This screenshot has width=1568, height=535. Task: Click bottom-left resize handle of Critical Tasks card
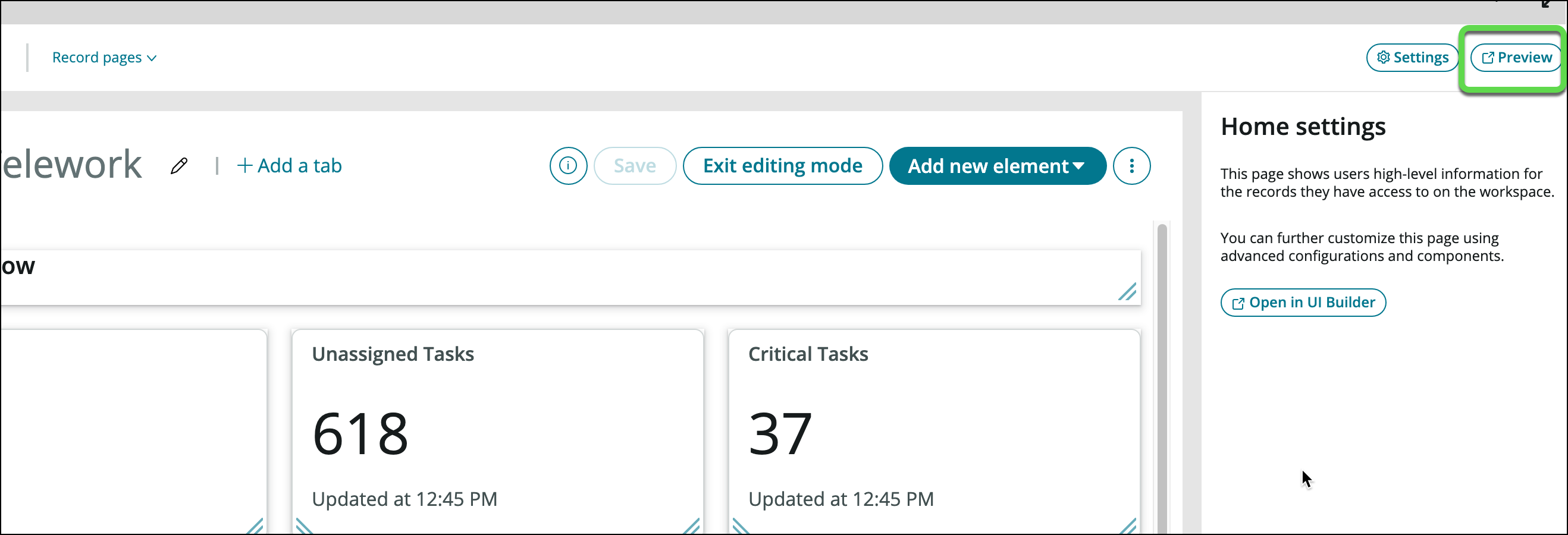coord(740,526)
